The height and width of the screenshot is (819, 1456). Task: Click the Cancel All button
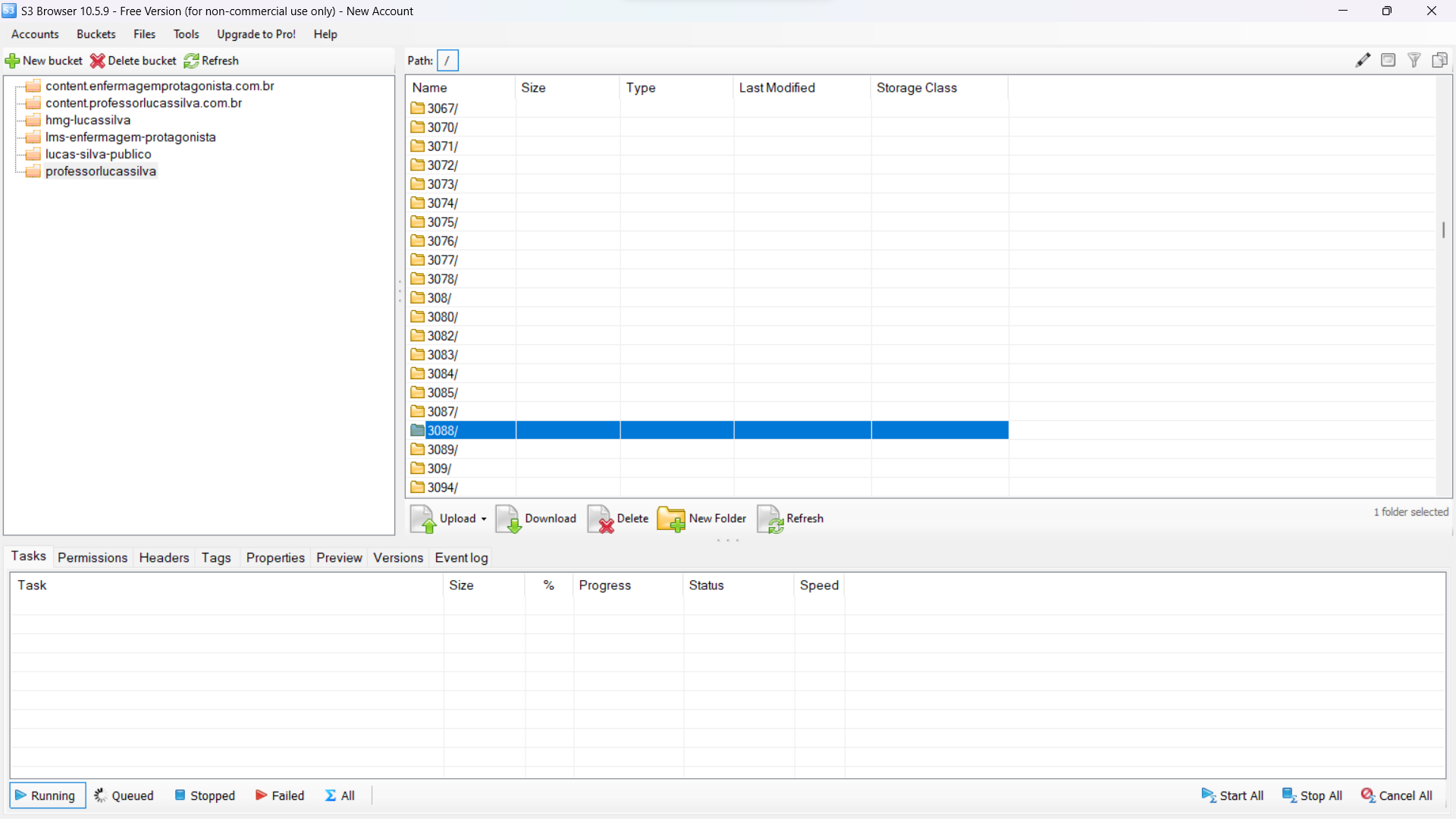pos(1396,795)
